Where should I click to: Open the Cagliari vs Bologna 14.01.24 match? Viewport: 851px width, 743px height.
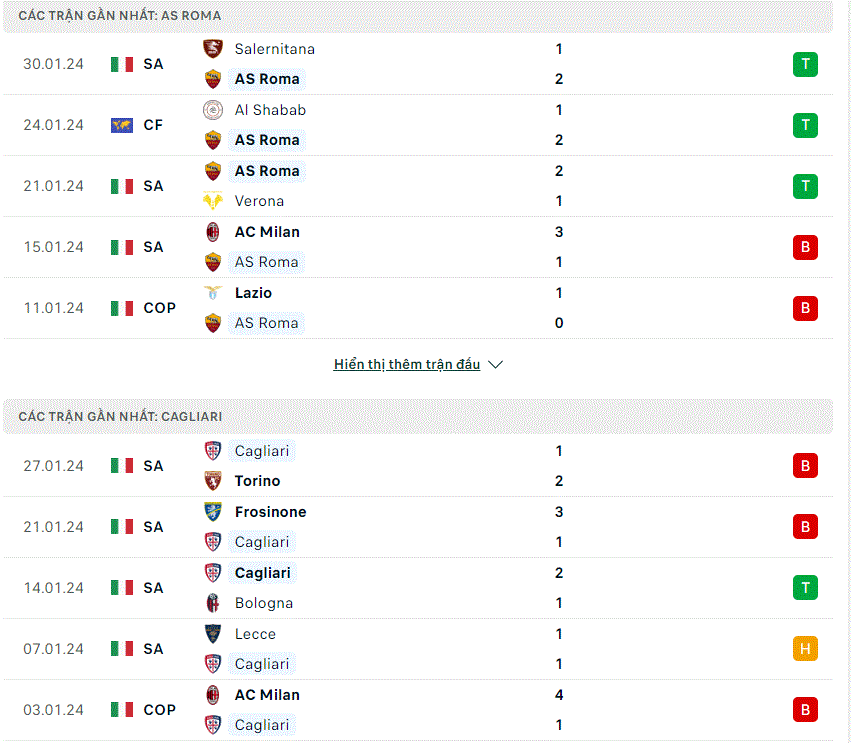click(x=418, y=588)
